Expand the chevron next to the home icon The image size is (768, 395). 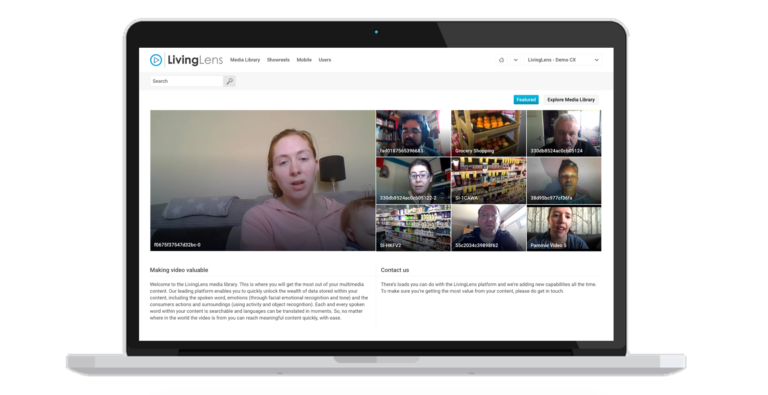click(x=515, y=60)
